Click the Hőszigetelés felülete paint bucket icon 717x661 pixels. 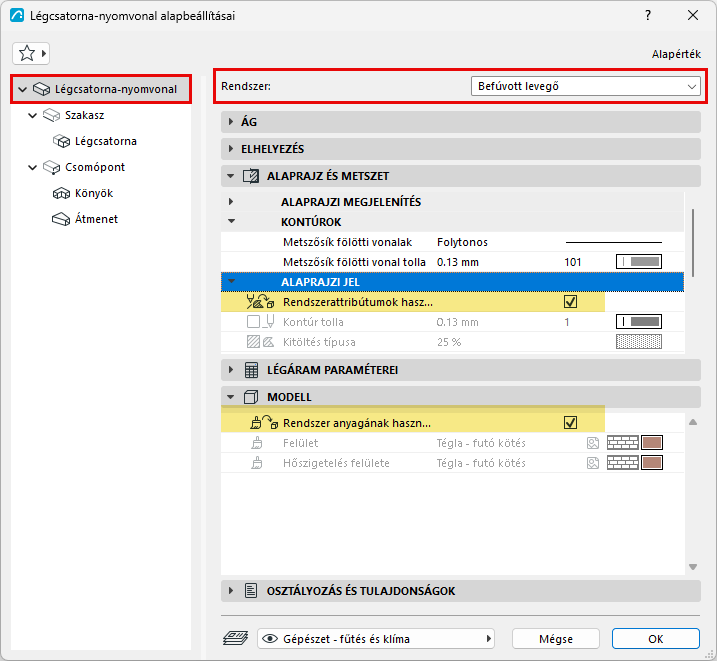pos(257,463)
